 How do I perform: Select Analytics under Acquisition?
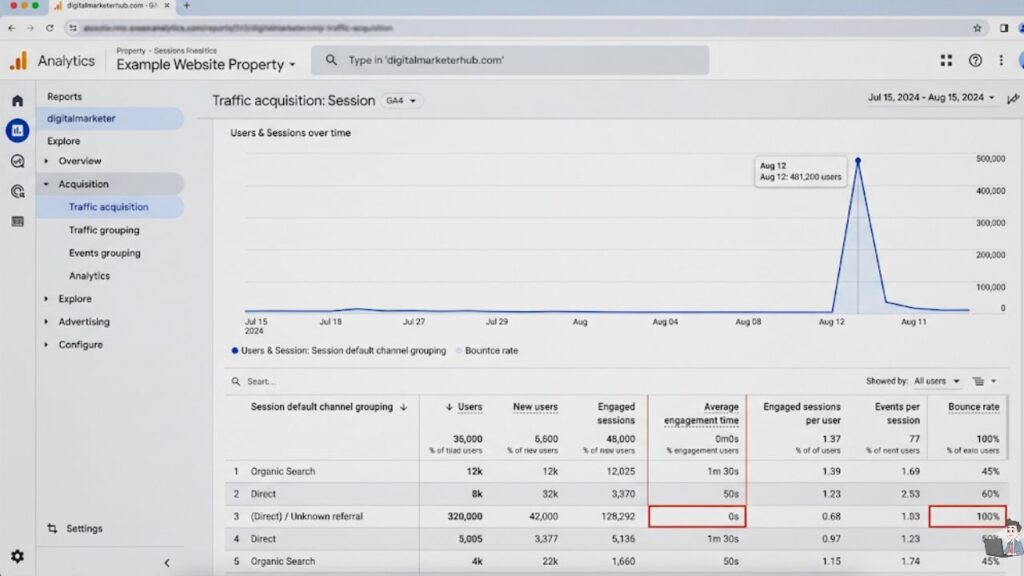tap(89, 276)
